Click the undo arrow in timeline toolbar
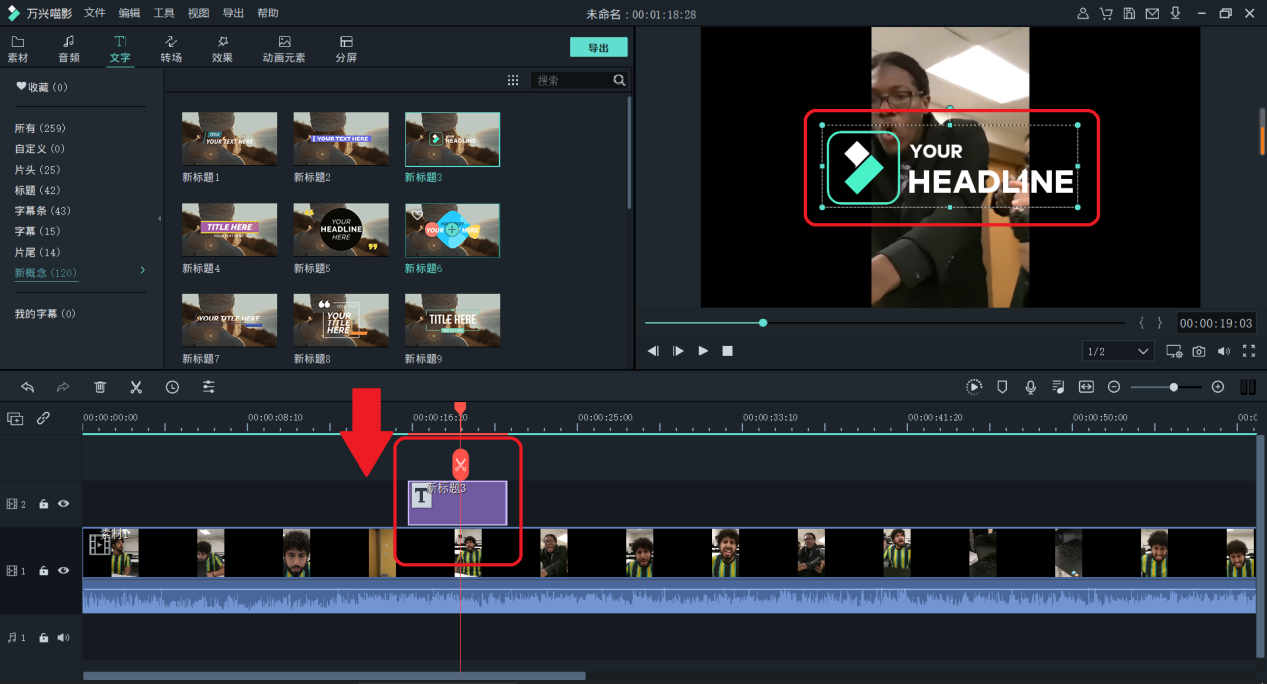1267x684 pixels. click(28, 387)
